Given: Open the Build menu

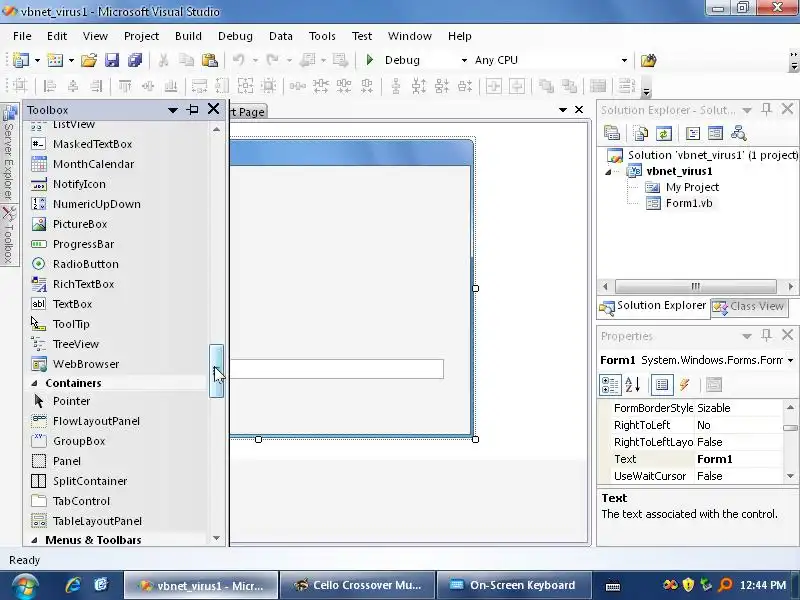Looking at the screenshot, I should 188,36.
